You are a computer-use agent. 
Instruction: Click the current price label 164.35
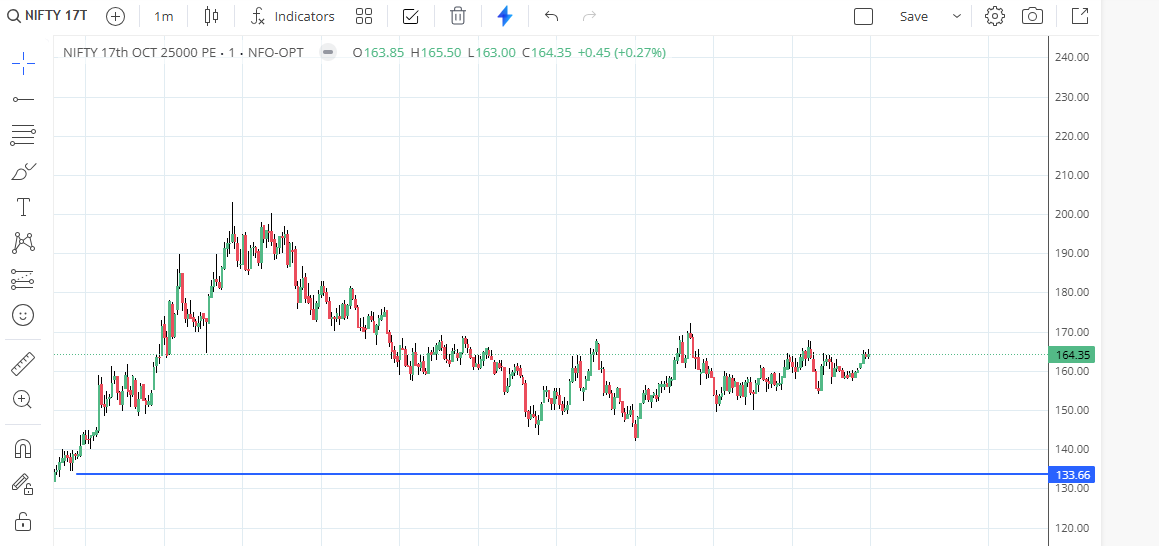tap(1071, 355)
